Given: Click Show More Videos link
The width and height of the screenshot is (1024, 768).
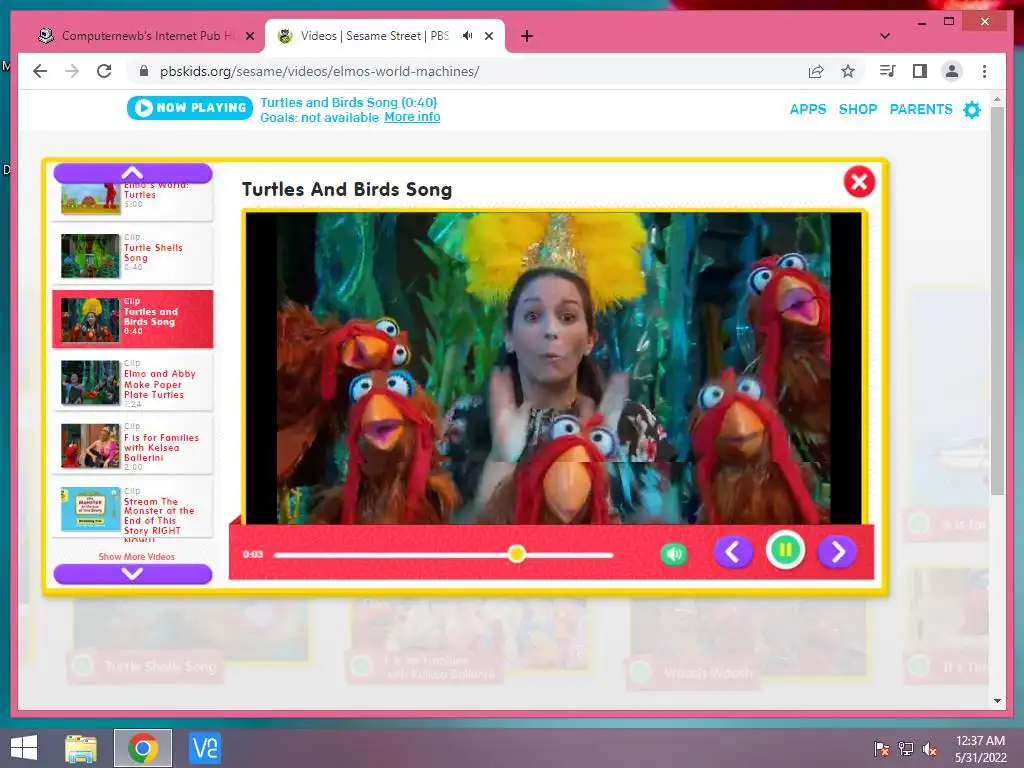Looking at the screenshot, I should click(136, 556).
